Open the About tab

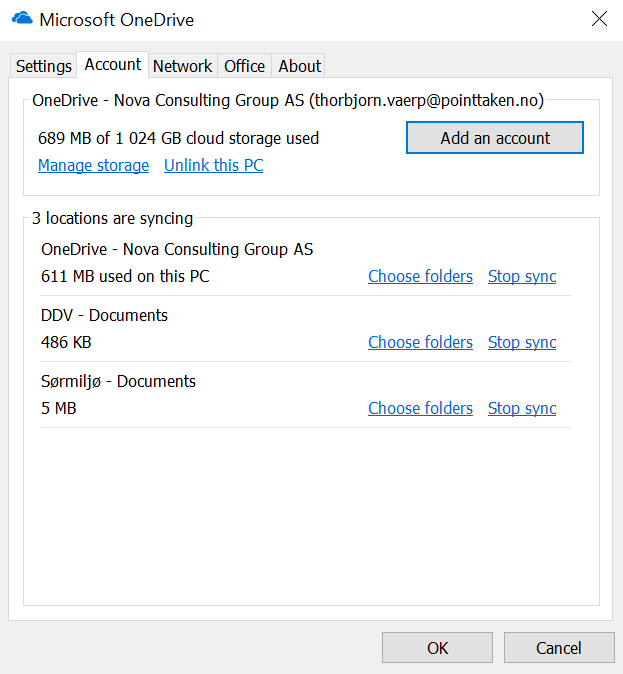299,66
